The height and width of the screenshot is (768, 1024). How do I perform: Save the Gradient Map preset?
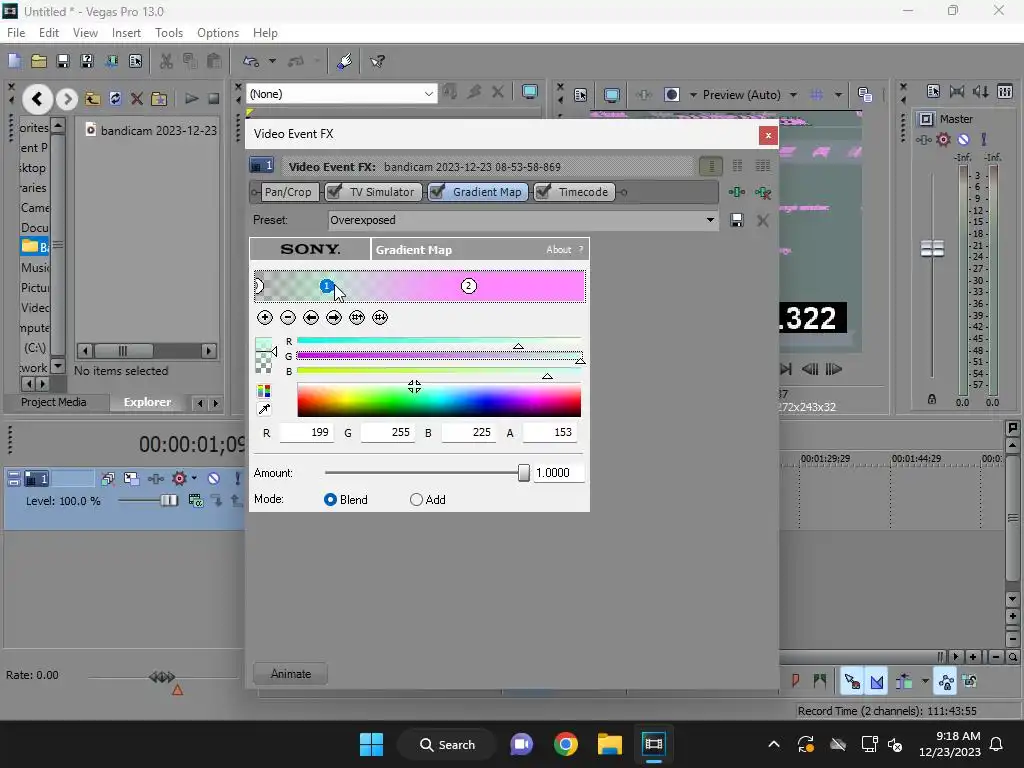(x=737, y=220)
